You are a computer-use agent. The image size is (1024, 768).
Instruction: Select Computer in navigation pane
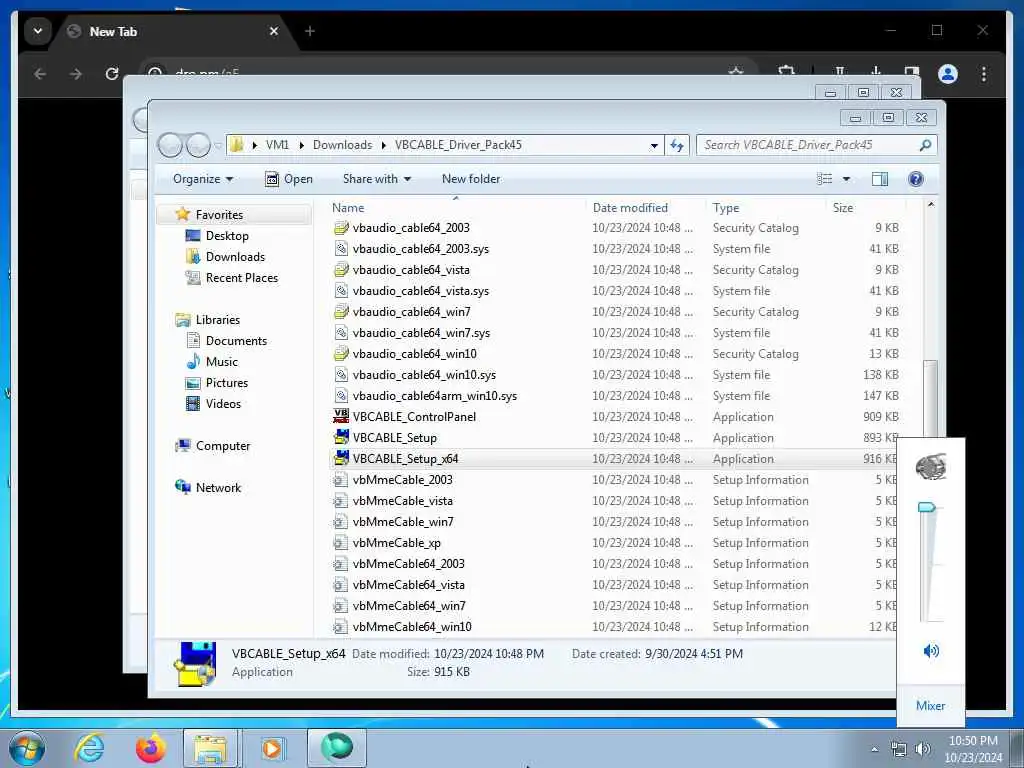tap(223, 445)
